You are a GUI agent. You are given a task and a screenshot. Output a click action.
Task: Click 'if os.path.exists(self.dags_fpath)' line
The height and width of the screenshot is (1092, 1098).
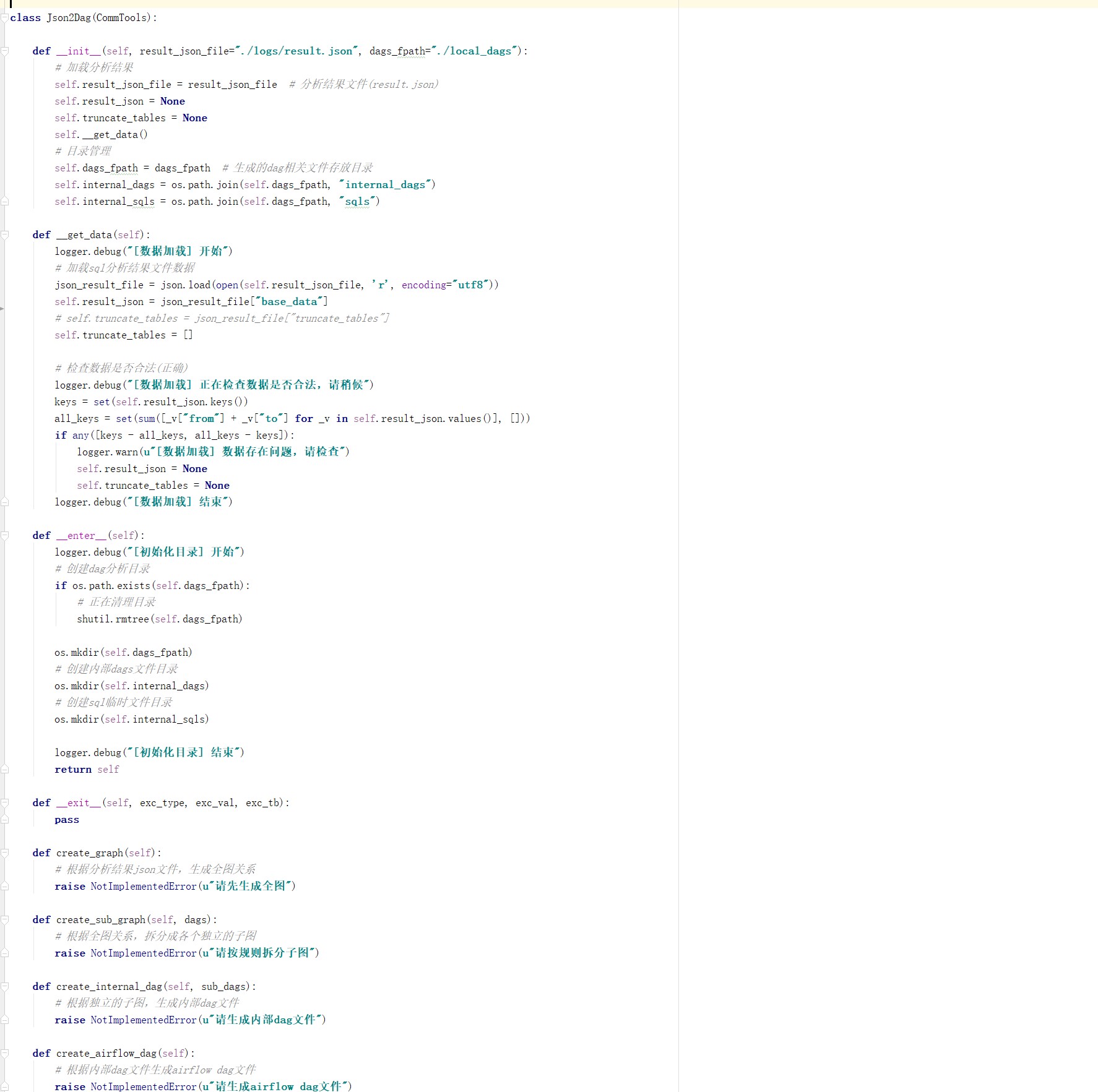[152, 585]
